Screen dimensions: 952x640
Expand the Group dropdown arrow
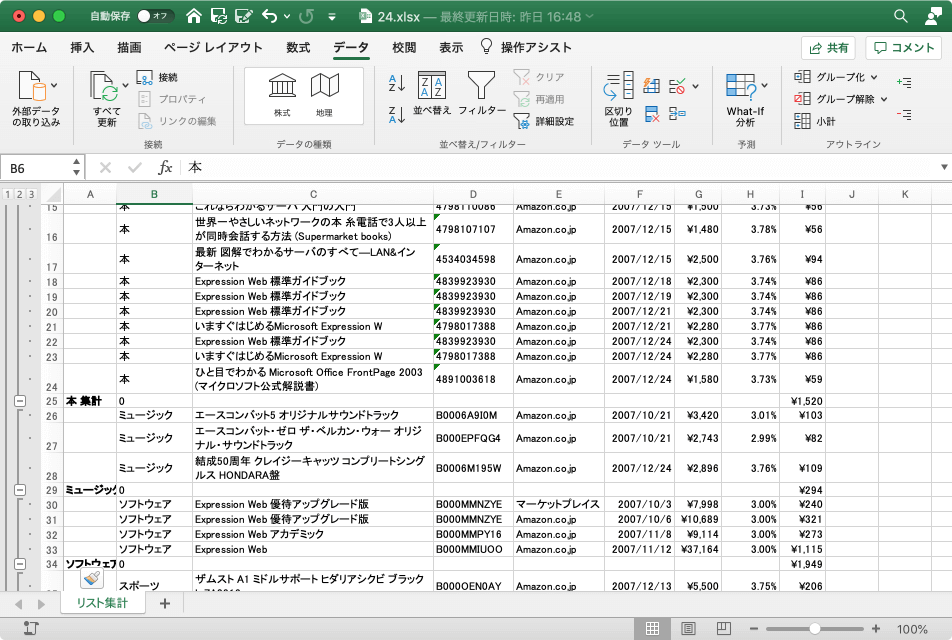[873, 77]
